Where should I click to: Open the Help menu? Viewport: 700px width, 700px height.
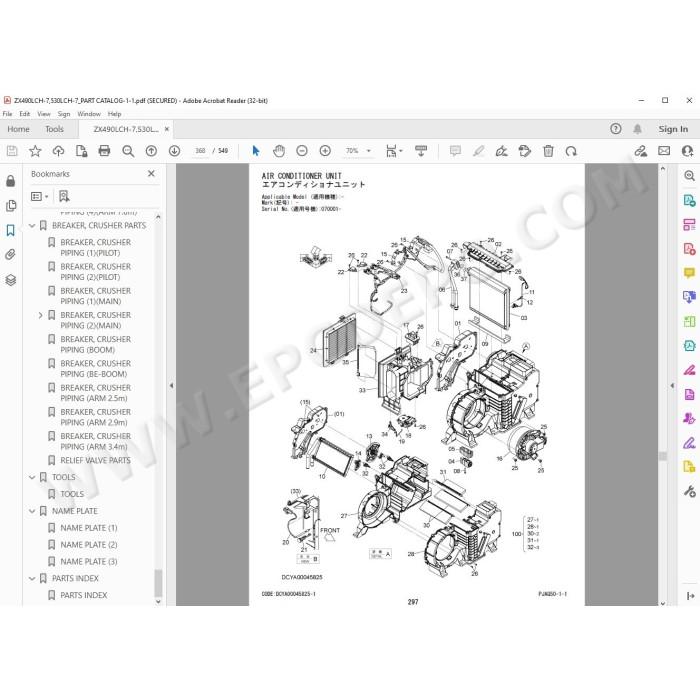pyautogui.click(x=114, y=114)
